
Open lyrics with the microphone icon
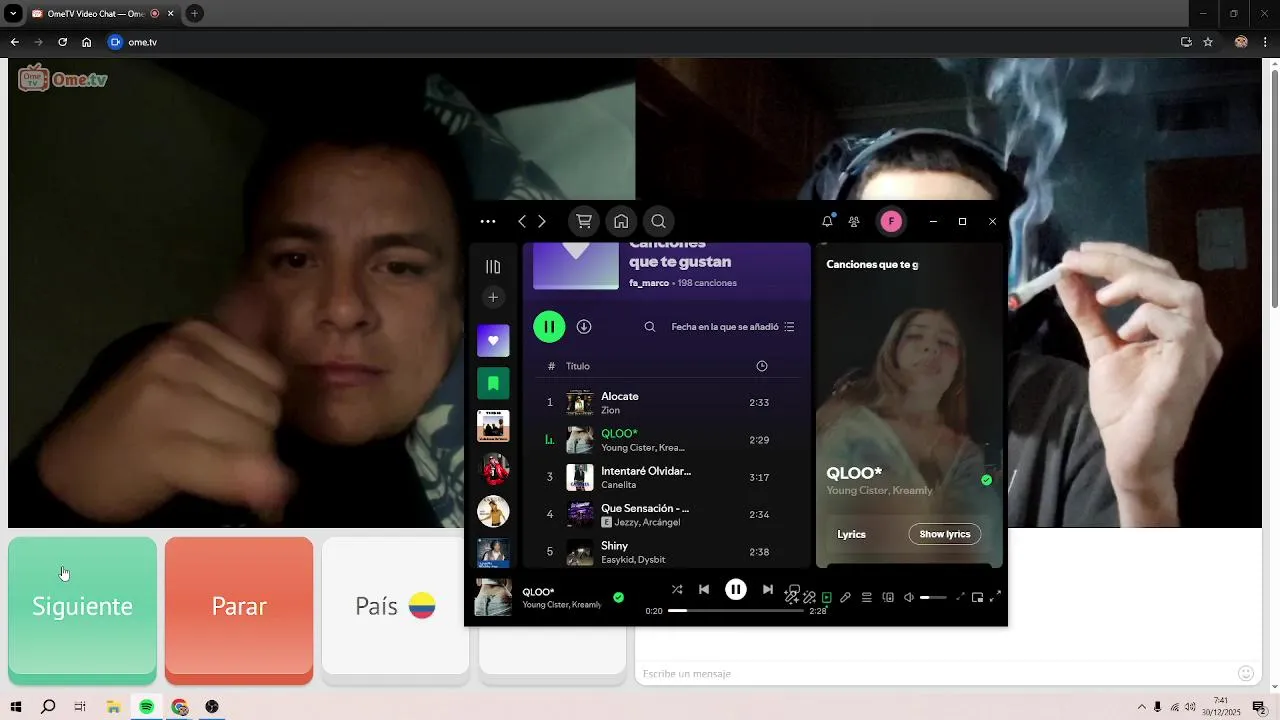click(x=846, y=598)
